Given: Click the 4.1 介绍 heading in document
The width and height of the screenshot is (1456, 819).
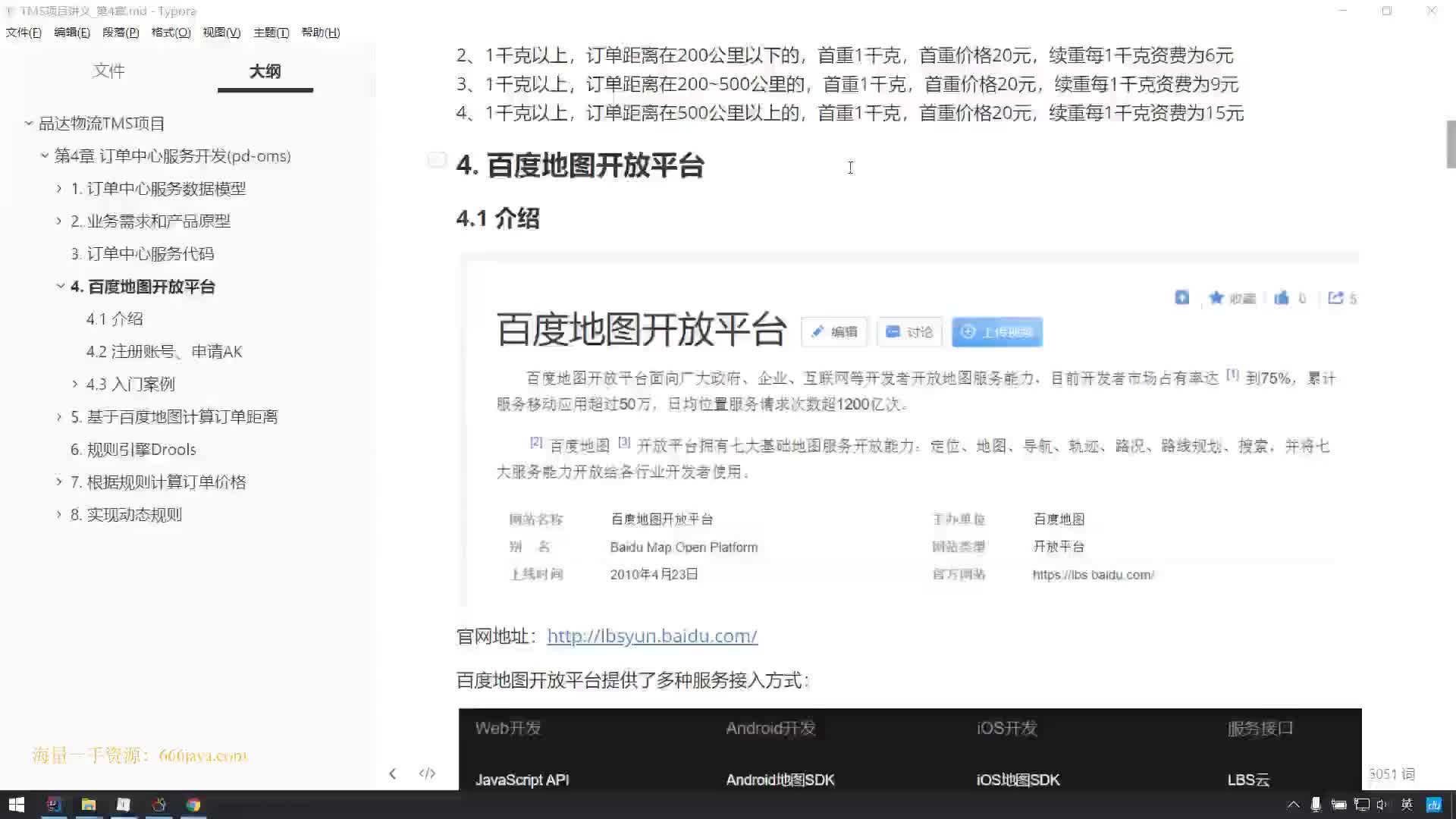Looking at the screenshot, I should 497,218.
